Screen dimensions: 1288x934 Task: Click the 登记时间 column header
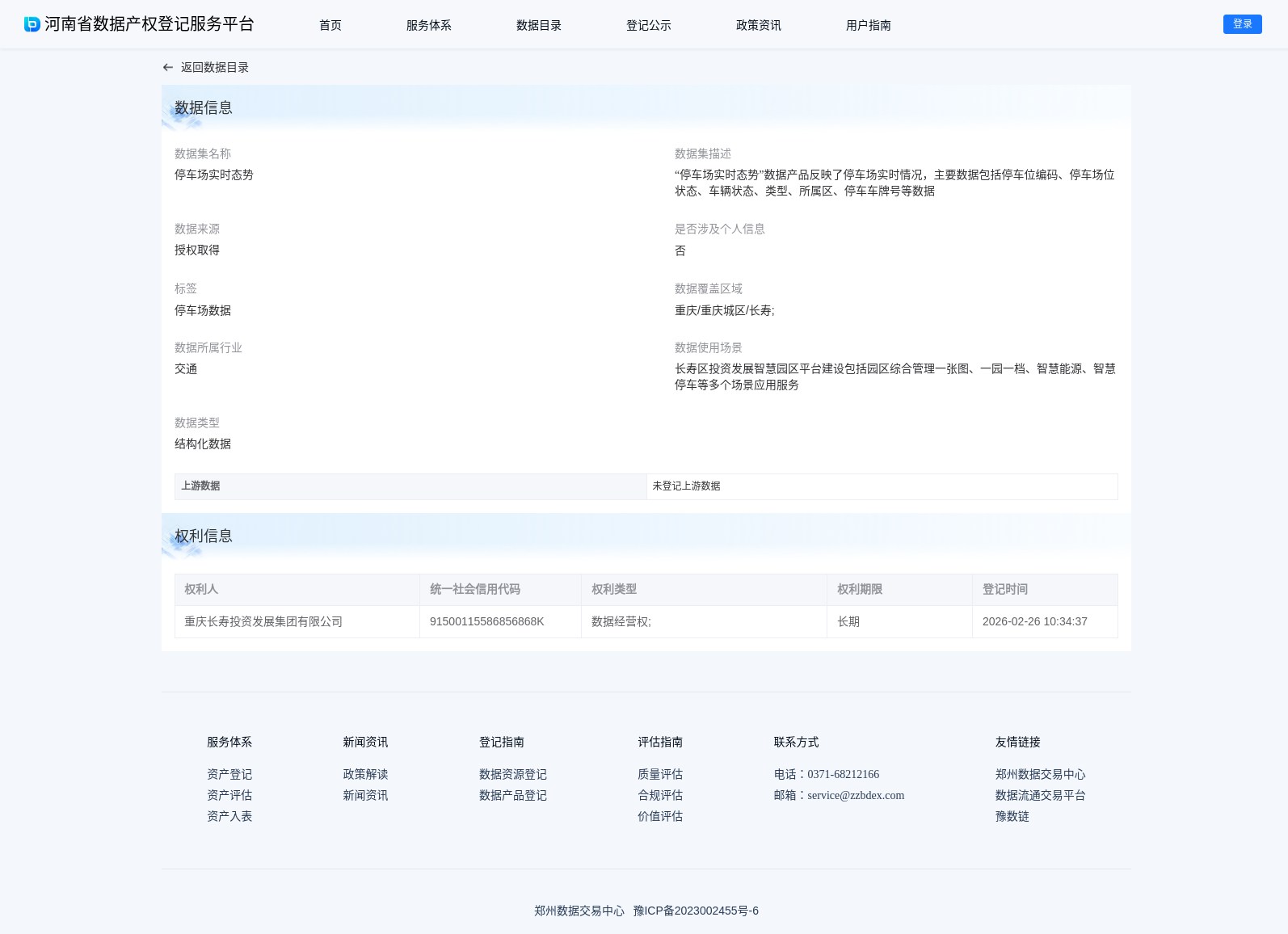[x=1045, y=590]
